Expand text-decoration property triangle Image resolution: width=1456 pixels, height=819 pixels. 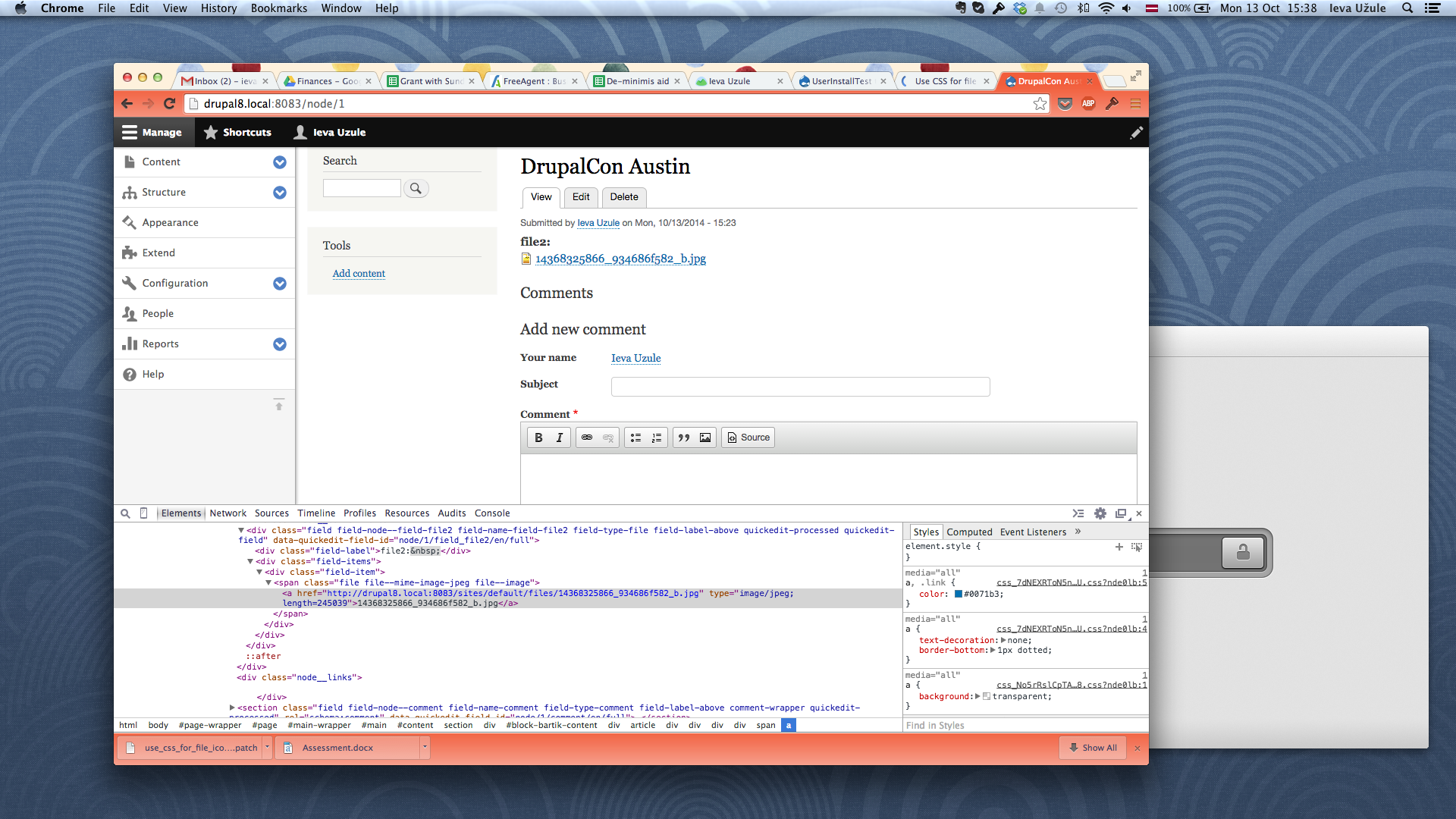[x=1003, y=640]
